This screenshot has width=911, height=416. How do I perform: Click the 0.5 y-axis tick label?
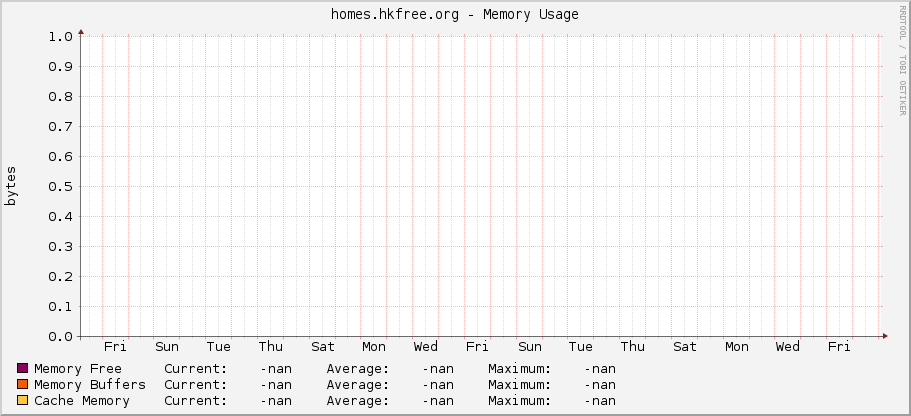tap(60, 187)
